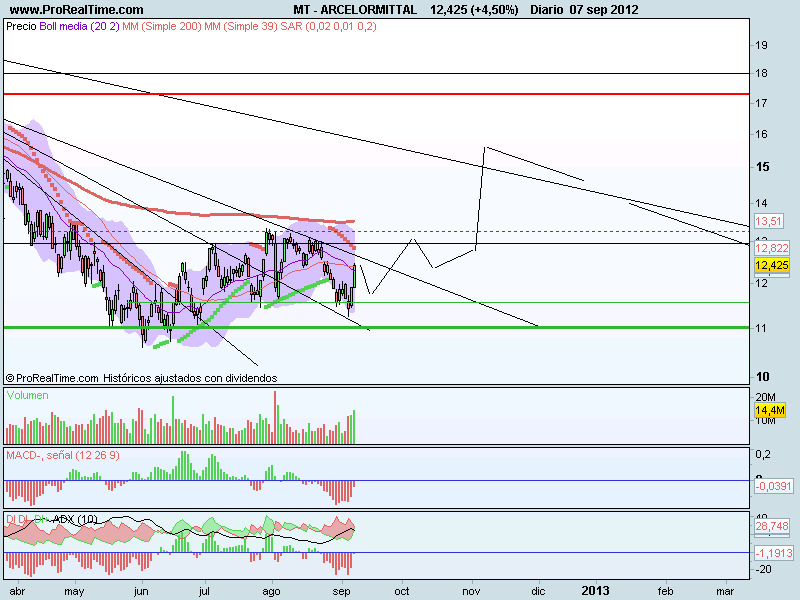Click the dic month on time axis
The image size is (800, 600).
[x=538, y=591]
